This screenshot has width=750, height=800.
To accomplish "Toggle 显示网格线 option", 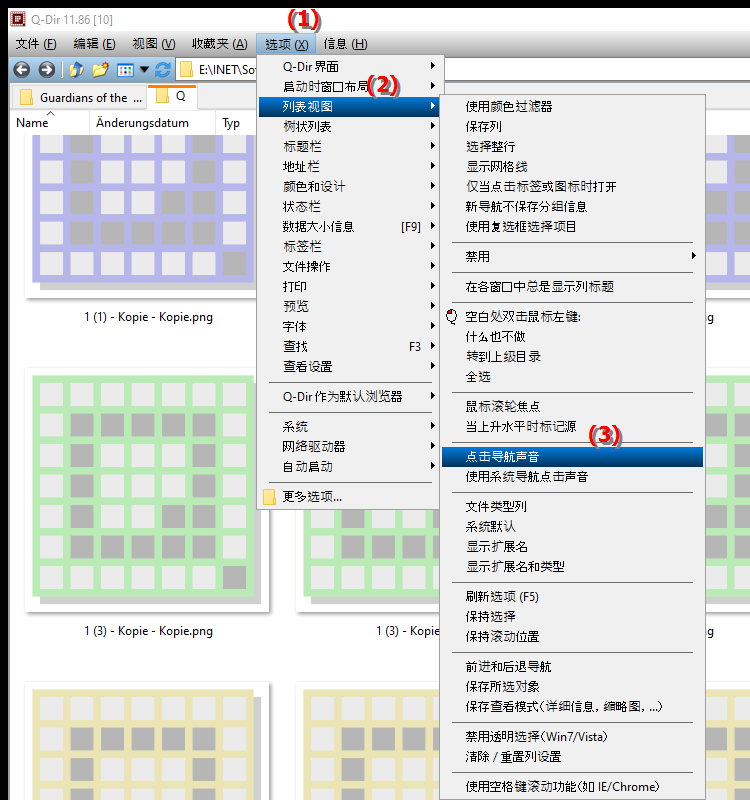I will coord(572,166).
